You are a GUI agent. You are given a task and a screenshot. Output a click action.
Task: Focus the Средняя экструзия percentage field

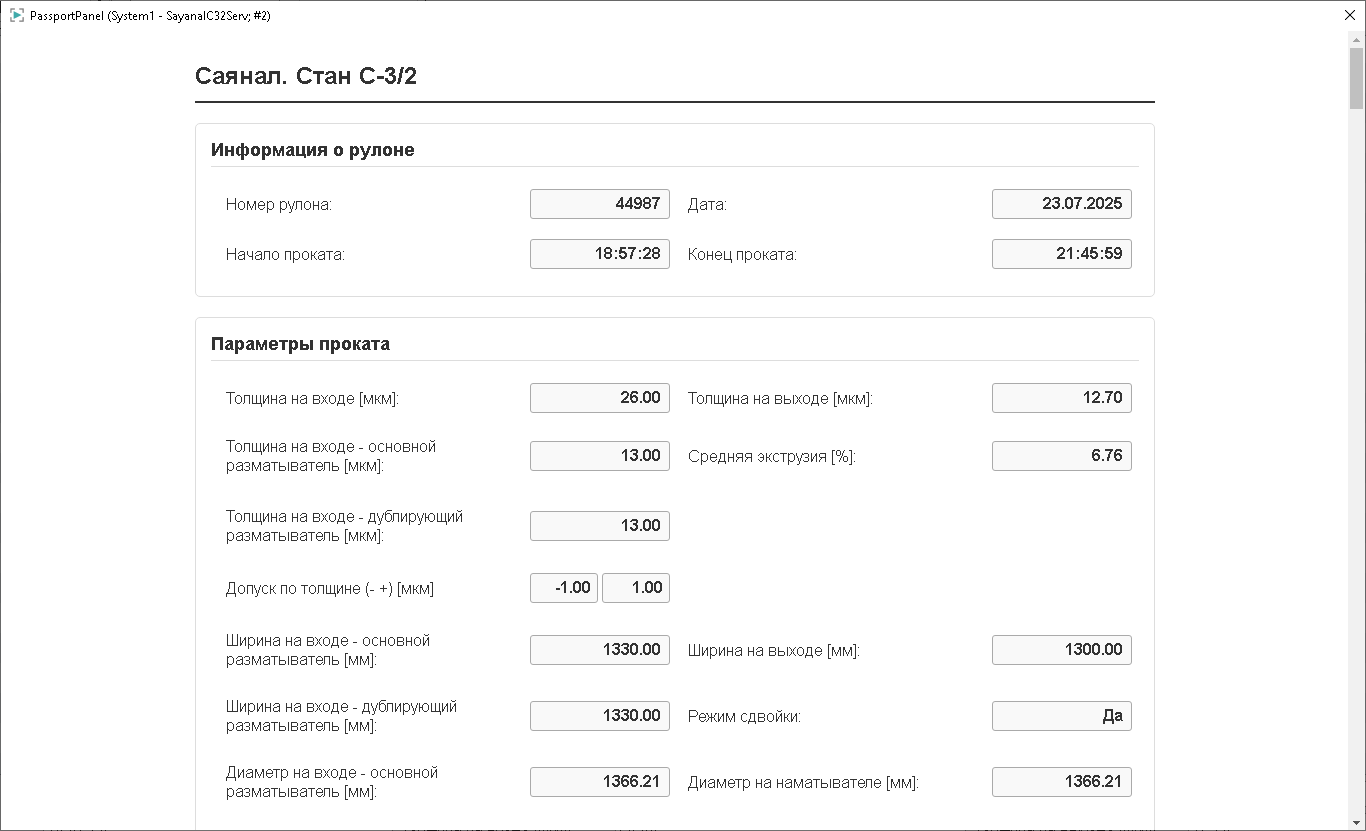point(1061,456)
